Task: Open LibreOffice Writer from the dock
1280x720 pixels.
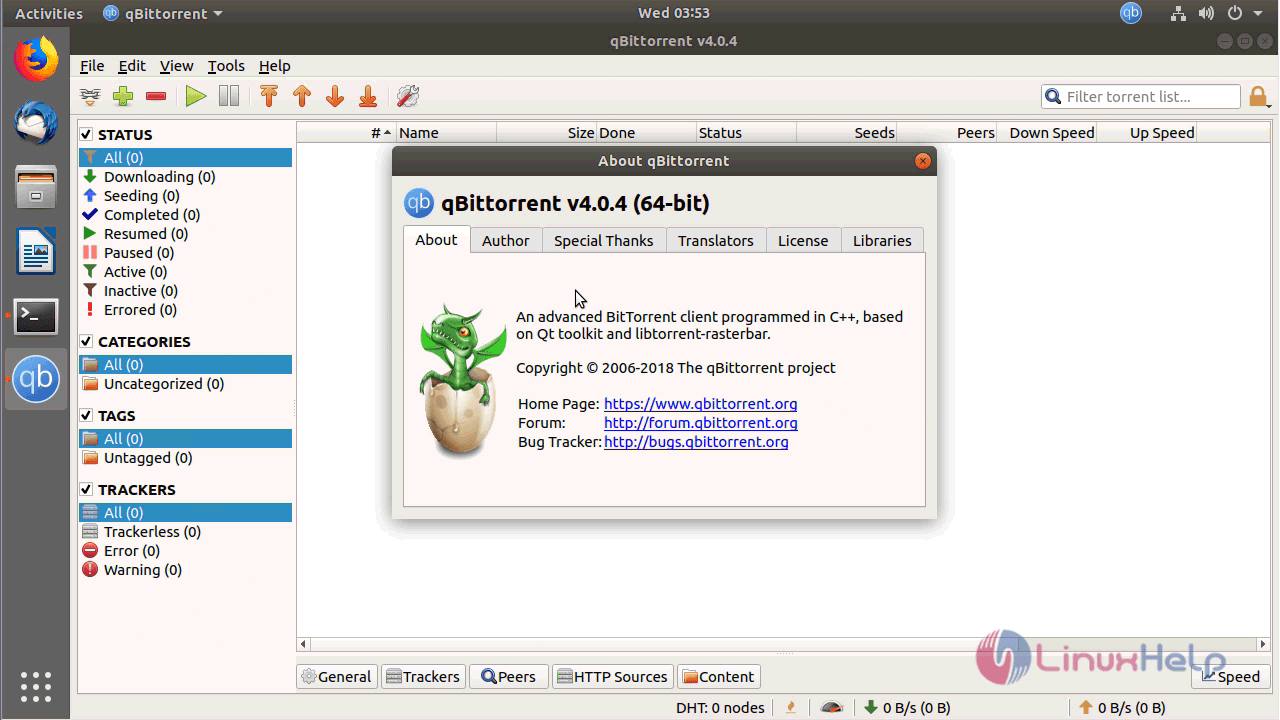Action: [x=36, y=251]
